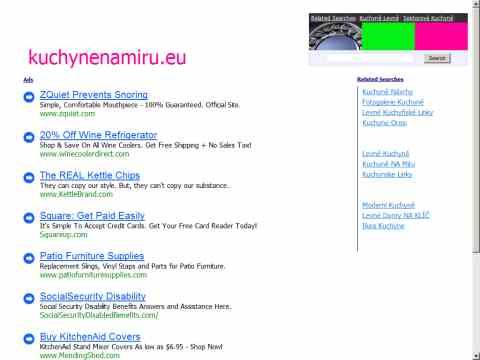The height and width of the screenshot is (360, 480).
Task: Click the Search button in banner
Action: point(437,58)
